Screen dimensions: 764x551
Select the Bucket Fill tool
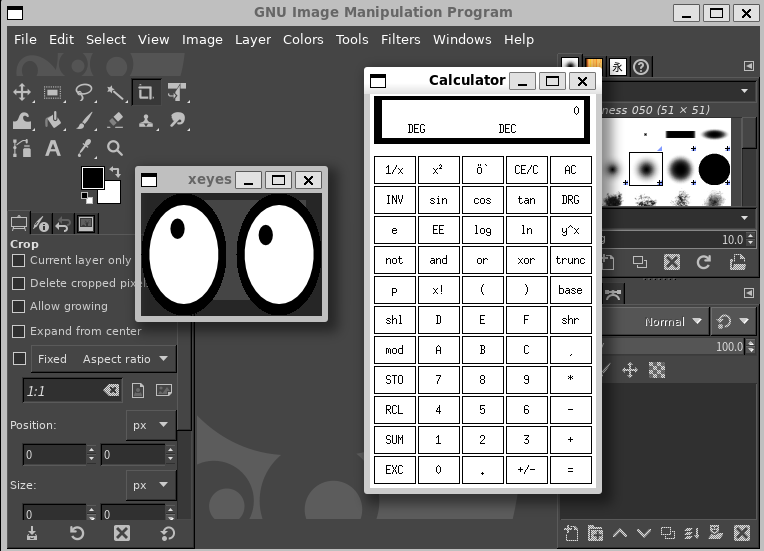point(53,120)
